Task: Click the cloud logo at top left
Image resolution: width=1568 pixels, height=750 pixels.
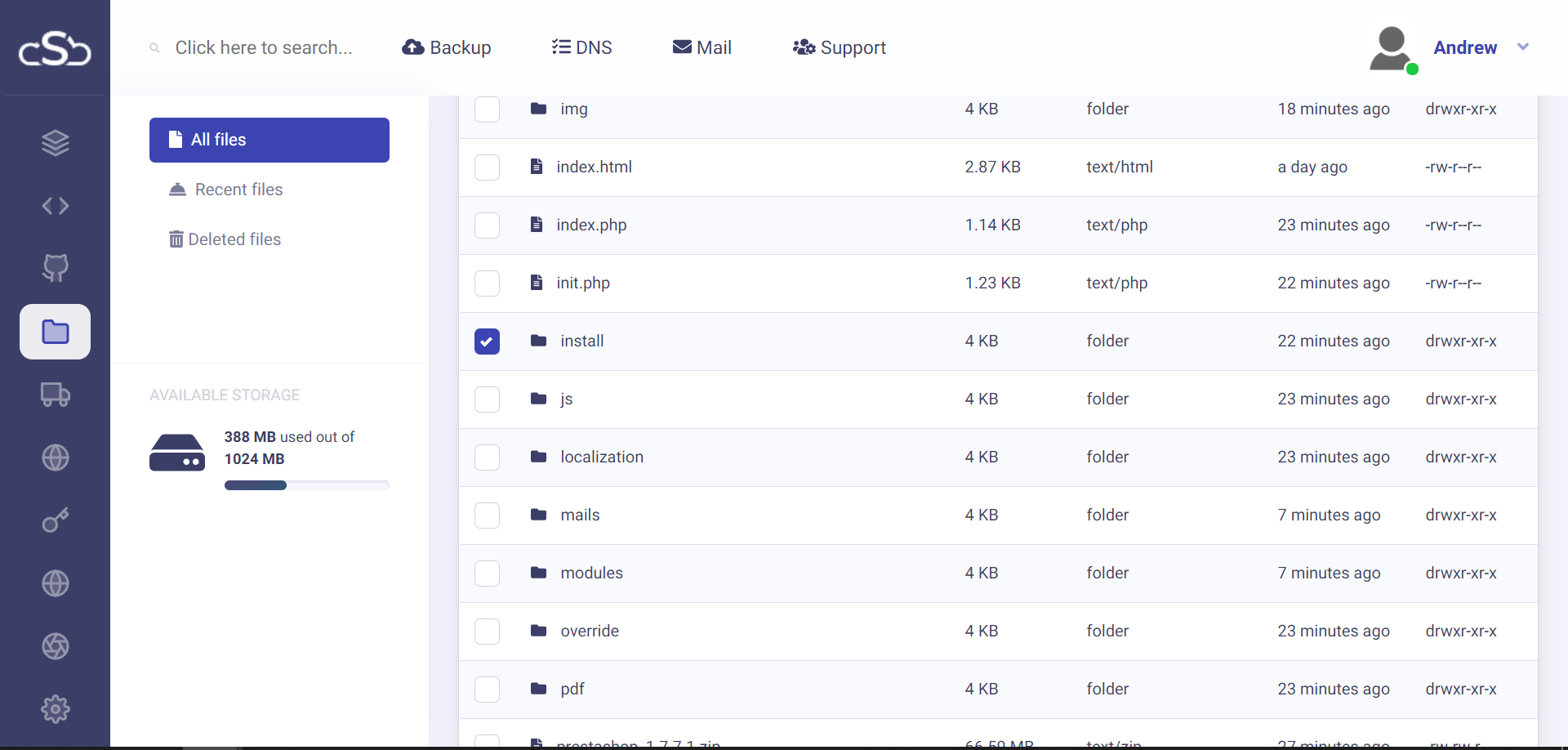Action: (55, 49)
